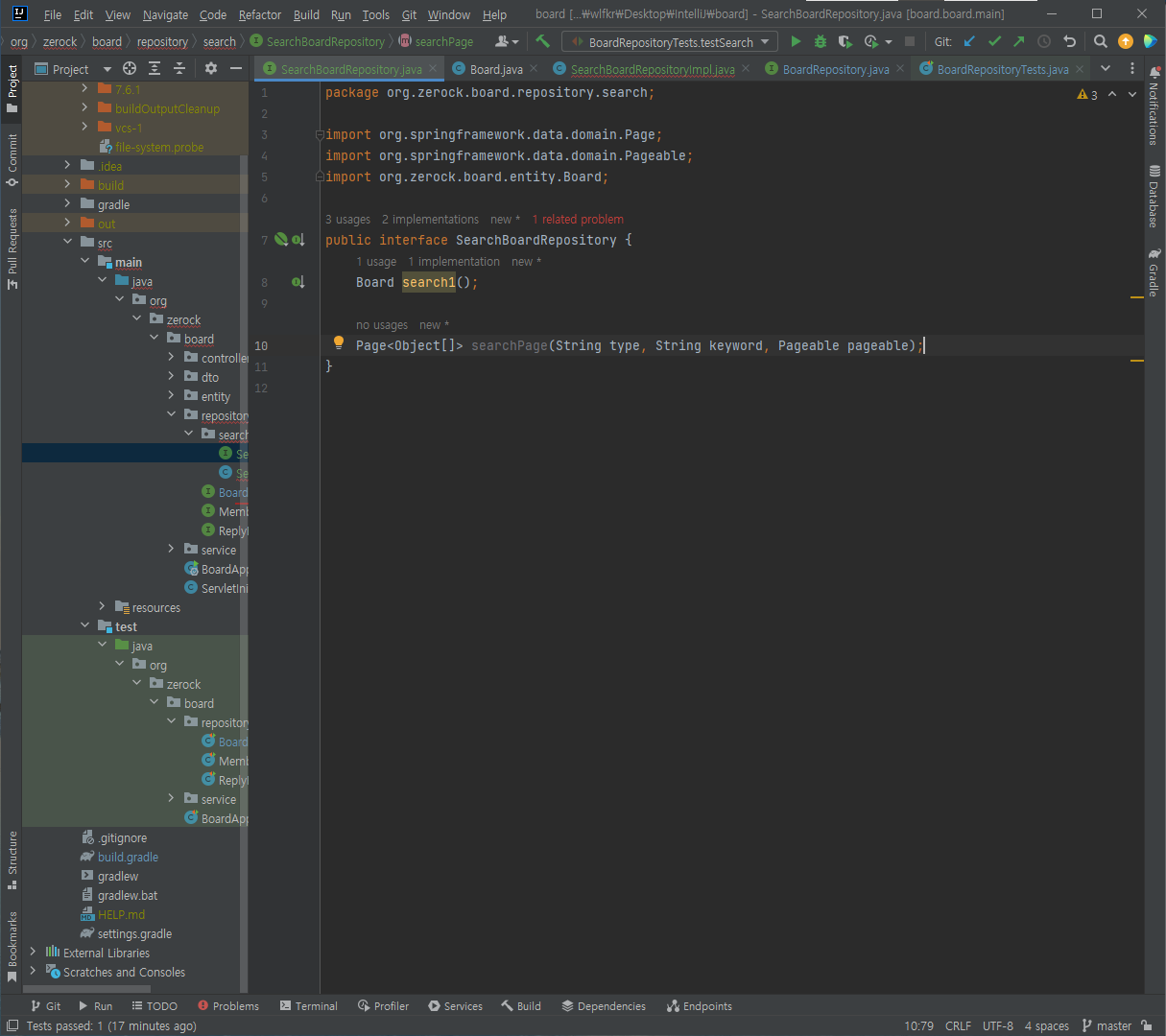1166x1036 pixels.
Task: Run the testSearch configuration with the play icon
Action: pyautogui.click(x=796, y=41)
